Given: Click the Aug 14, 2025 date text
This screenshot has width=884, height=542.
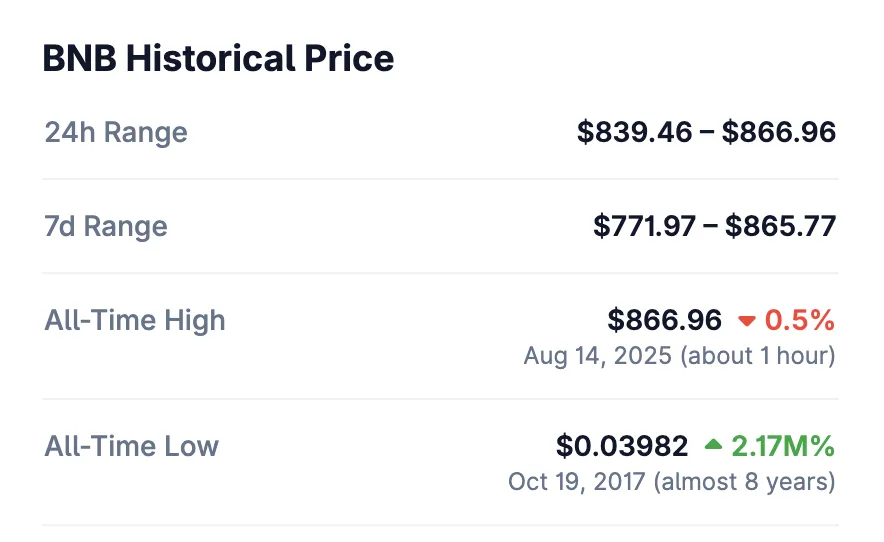Looking at the screenshot, I should point(597,356).
